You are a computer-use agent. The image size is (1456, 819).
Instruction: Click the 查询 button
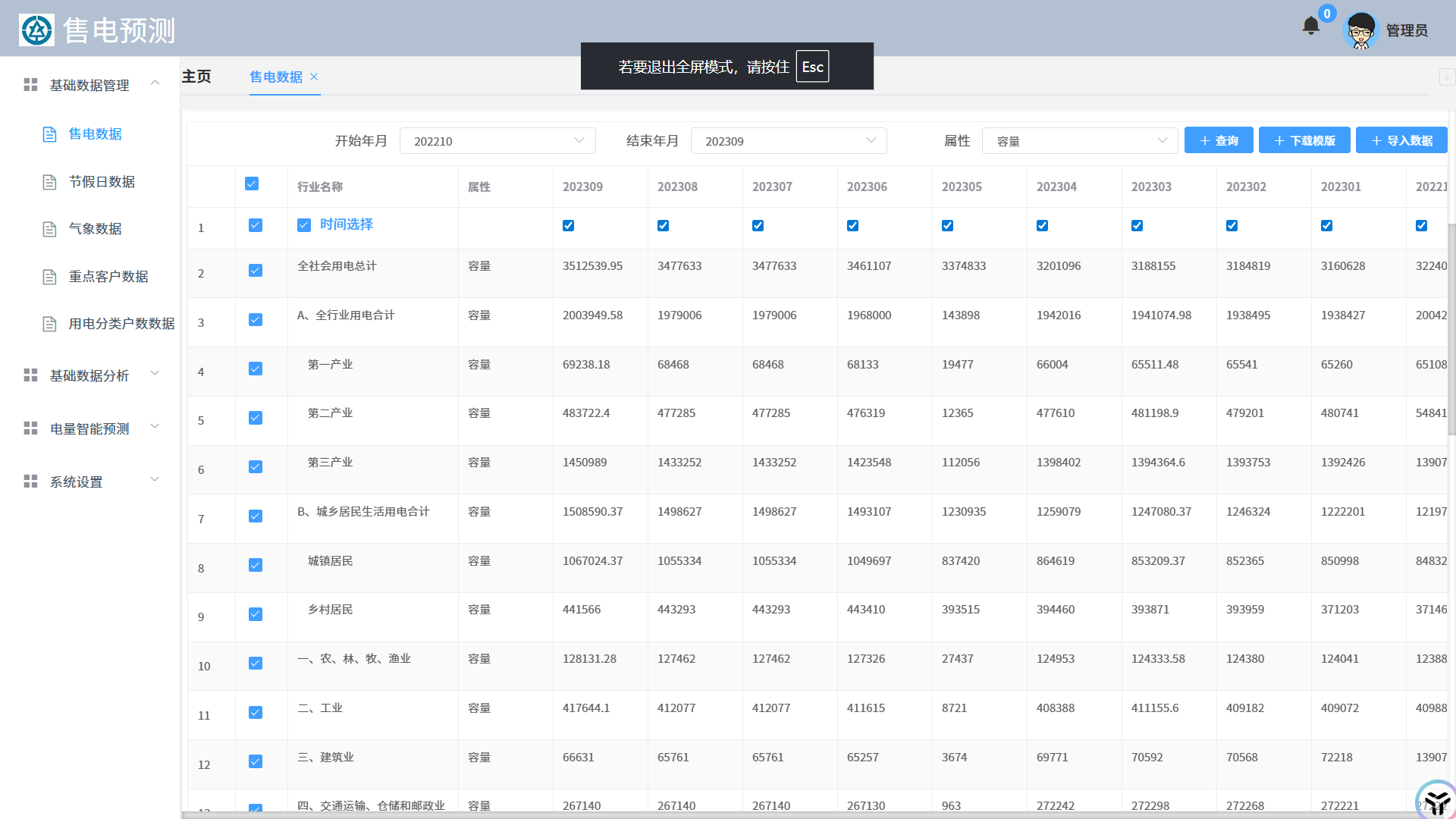pos(1218,141)
